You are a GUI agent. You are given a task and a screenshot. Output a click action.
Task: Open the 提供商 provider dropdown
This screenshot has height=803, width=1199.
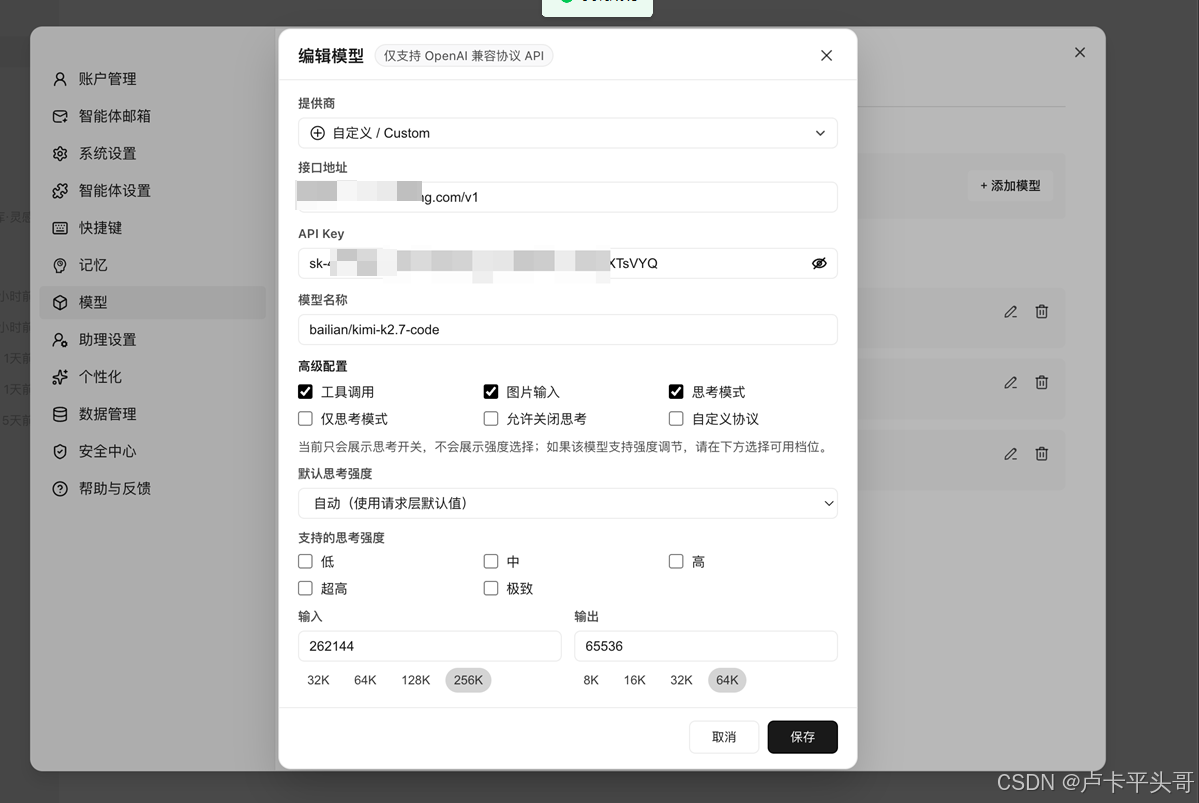pyautogui.click(x=567, y=133)
